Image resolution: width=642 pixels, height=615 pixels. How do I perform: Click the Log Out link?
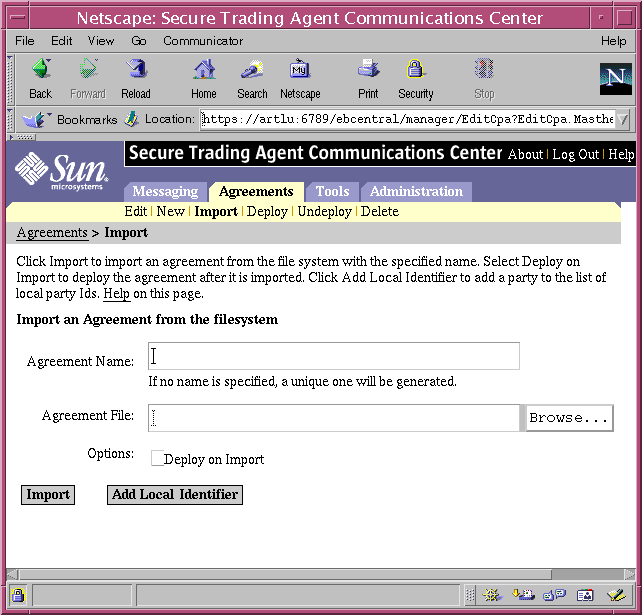tap(576, 154)
